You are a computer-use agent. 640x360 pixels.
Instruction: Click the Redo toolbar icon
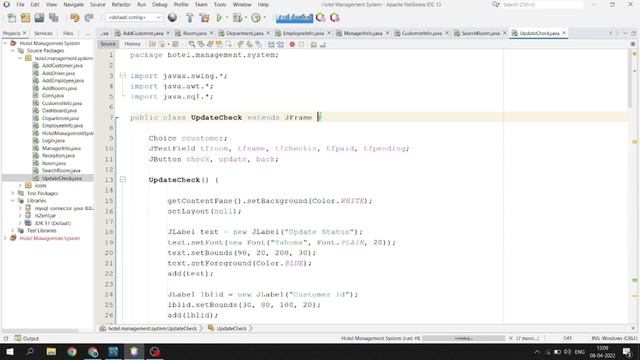point(89,18)
